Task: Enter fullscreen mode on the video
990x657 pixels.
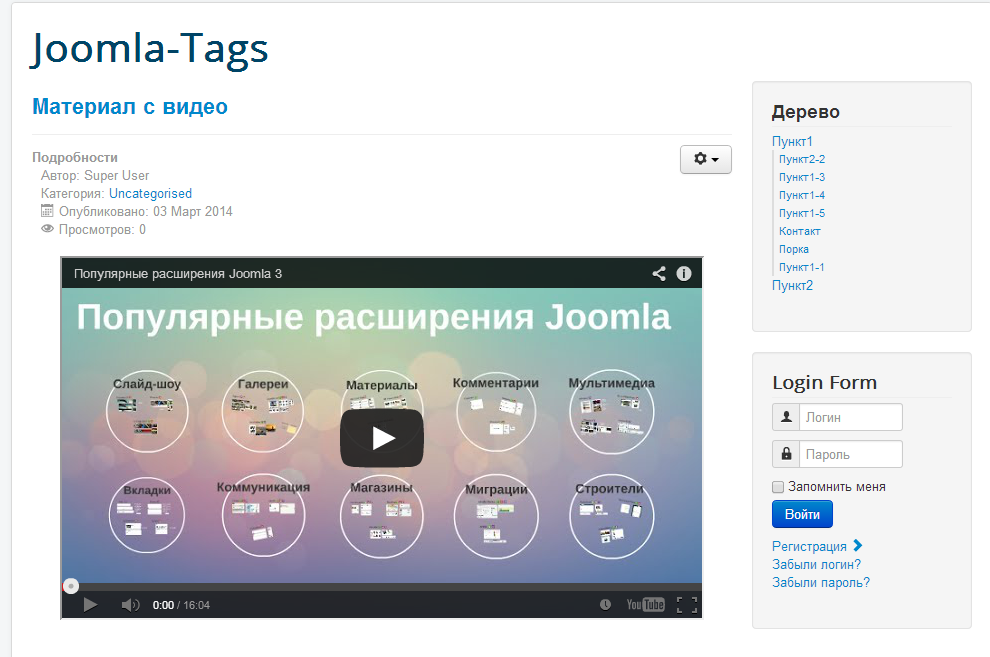Action: 686,604
